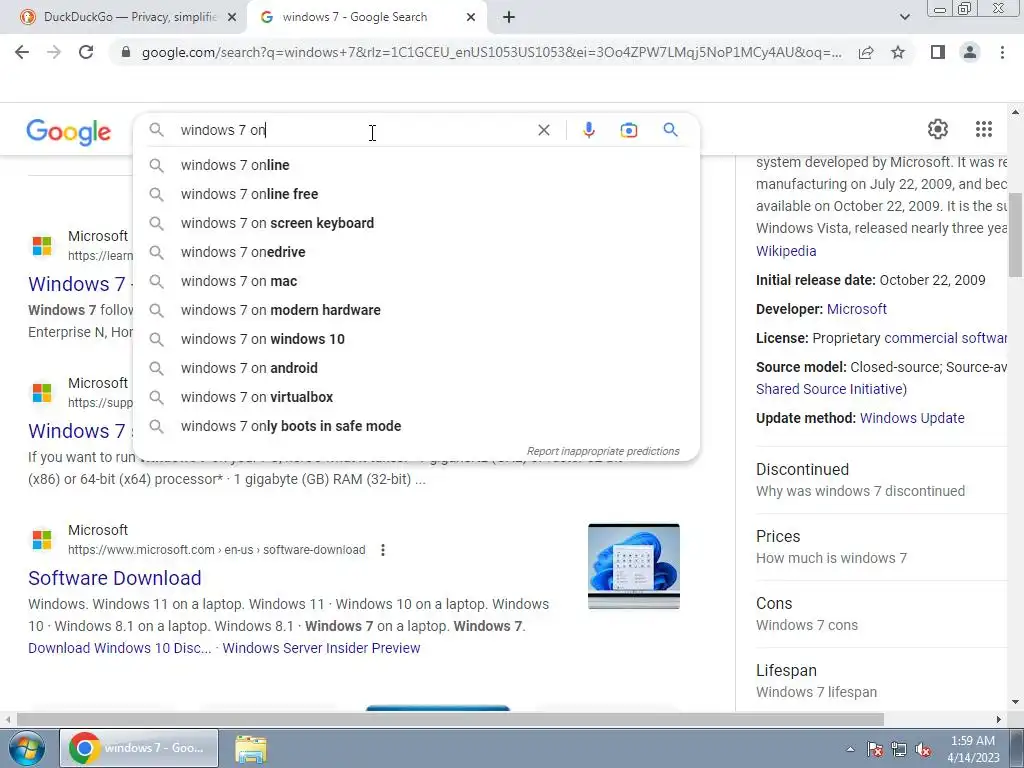Follow the Microsoft developer link
This screenshot has width=1024, height=768.
[x=856, y=309]
